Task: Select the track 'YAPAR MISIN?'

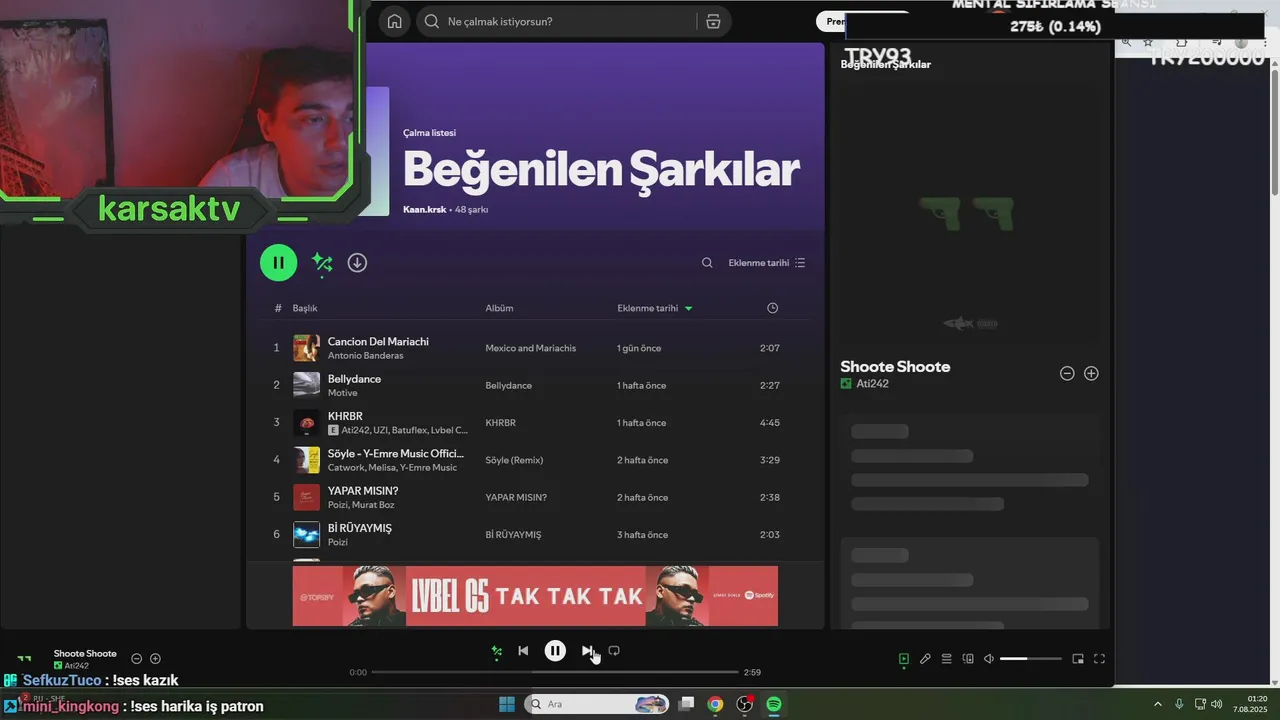Action: point(363,491)
